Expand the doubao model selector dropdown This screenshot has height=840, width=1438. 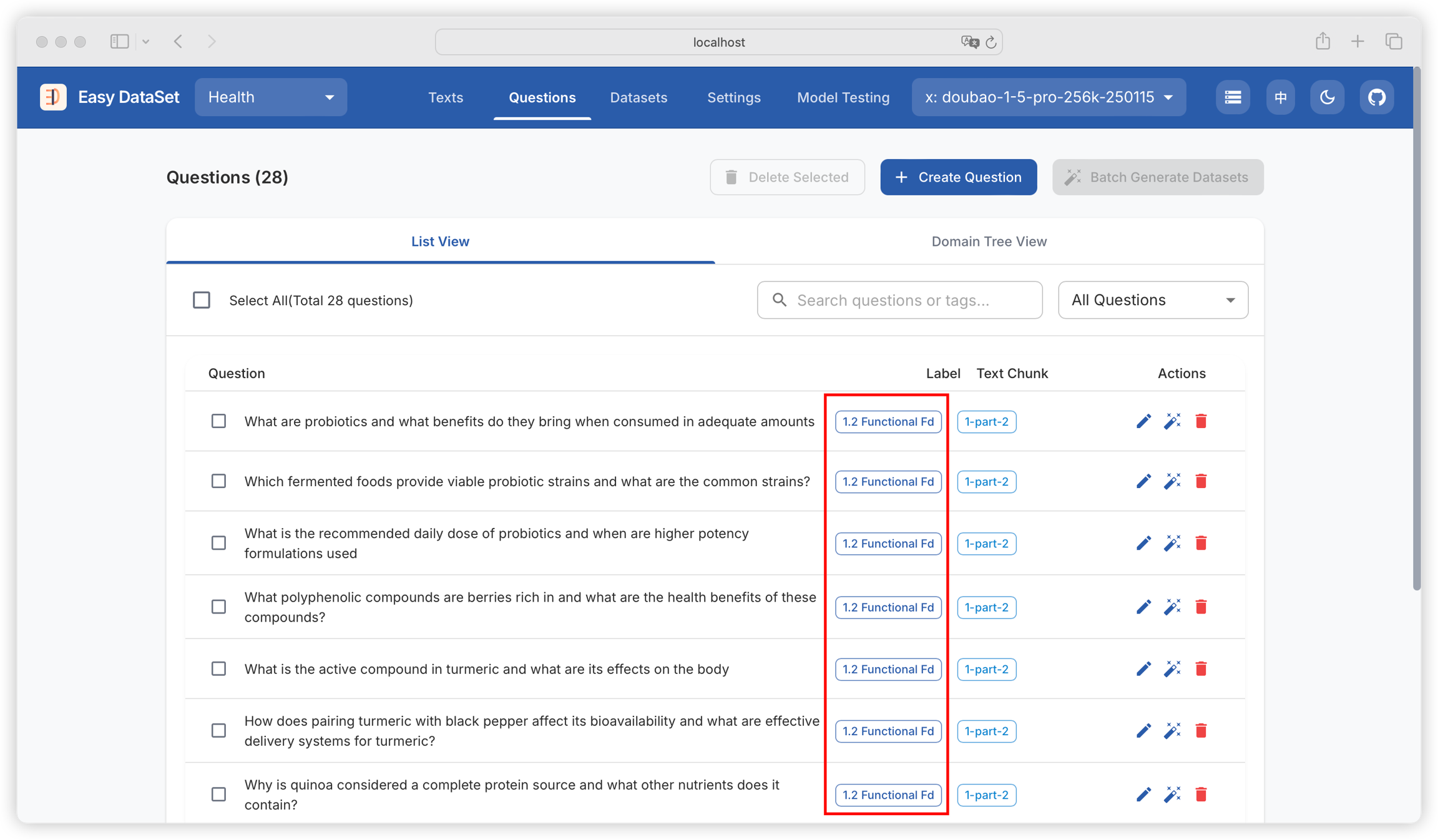[x=1049, y=97]
